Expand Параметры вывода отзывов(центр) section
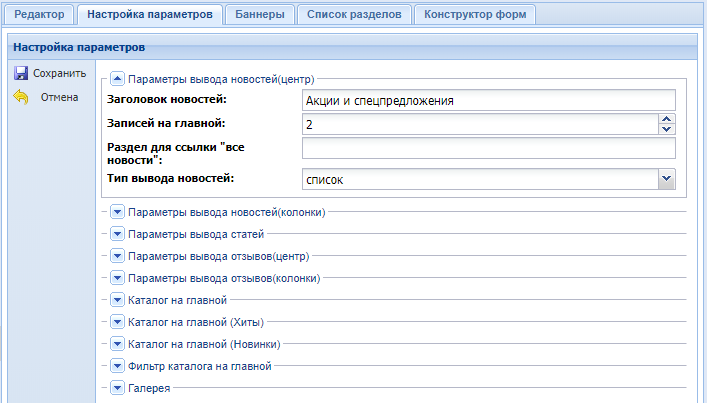707x403 pixels. click(x=117, y=256)
